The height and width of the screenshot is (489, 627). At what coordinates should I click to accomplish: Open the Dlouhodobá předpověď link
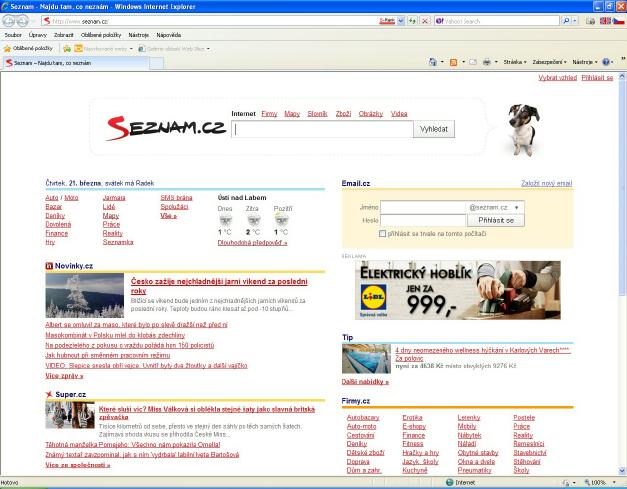252,243
